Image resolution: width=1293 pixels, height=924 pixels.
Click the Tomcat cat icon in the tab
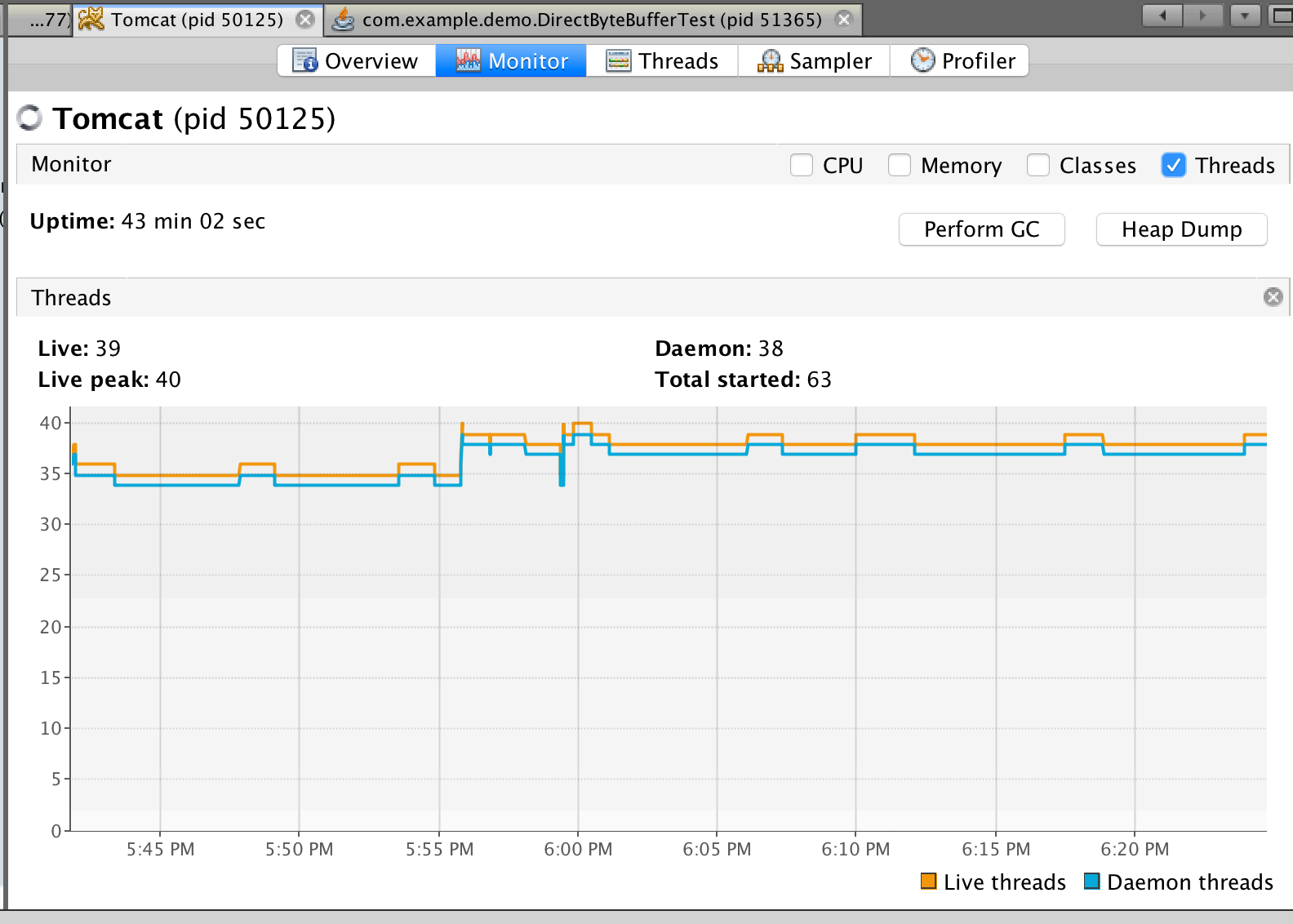coord(91,20)
